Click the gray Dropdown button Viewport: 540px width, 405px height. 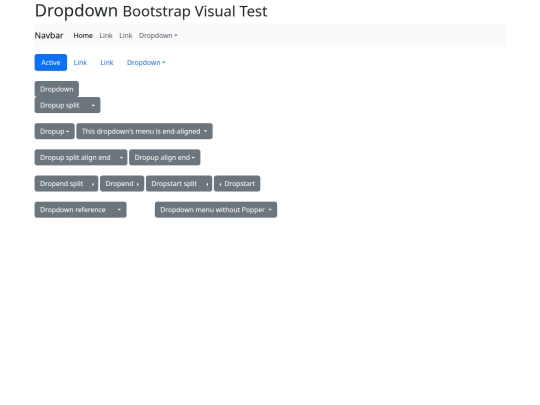point(56,89)
